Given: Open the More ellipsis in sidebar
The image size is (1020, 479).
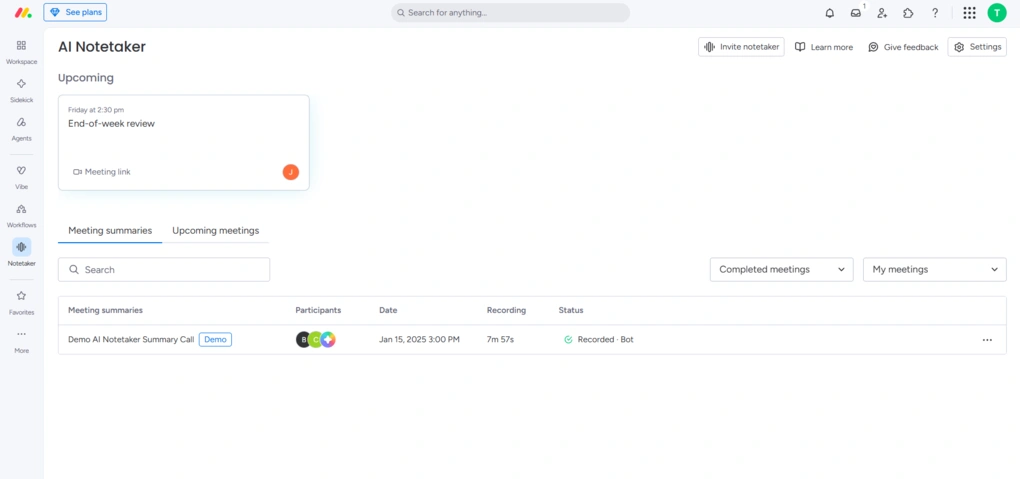Looking at the screenshot, I should click(x=21, y=334).
